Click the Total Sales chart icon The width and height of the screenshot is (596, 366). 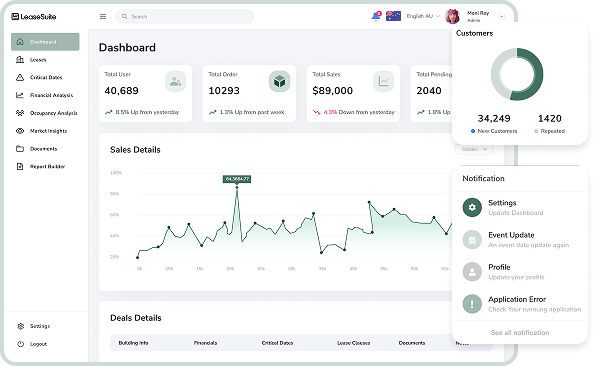(x=384, y=81)
